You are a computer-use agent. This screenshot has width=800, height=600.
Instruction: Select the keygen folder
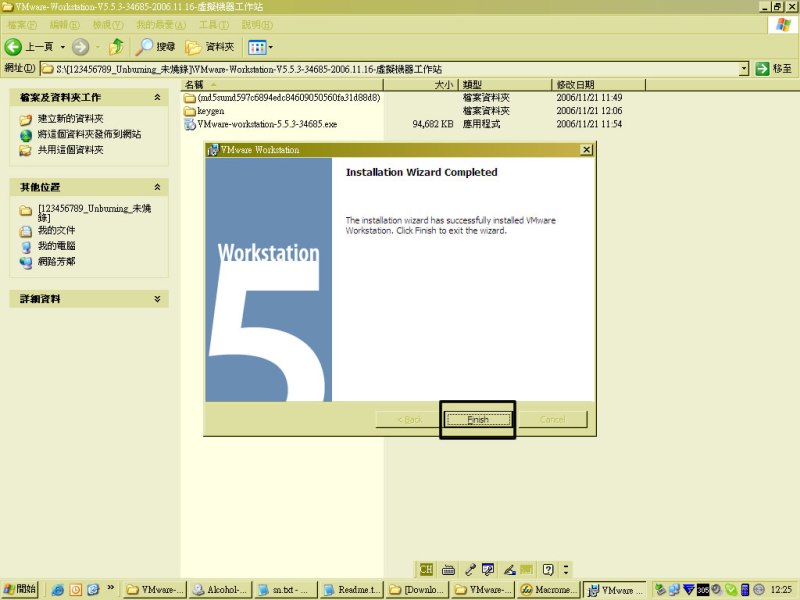tap(204, 111)
